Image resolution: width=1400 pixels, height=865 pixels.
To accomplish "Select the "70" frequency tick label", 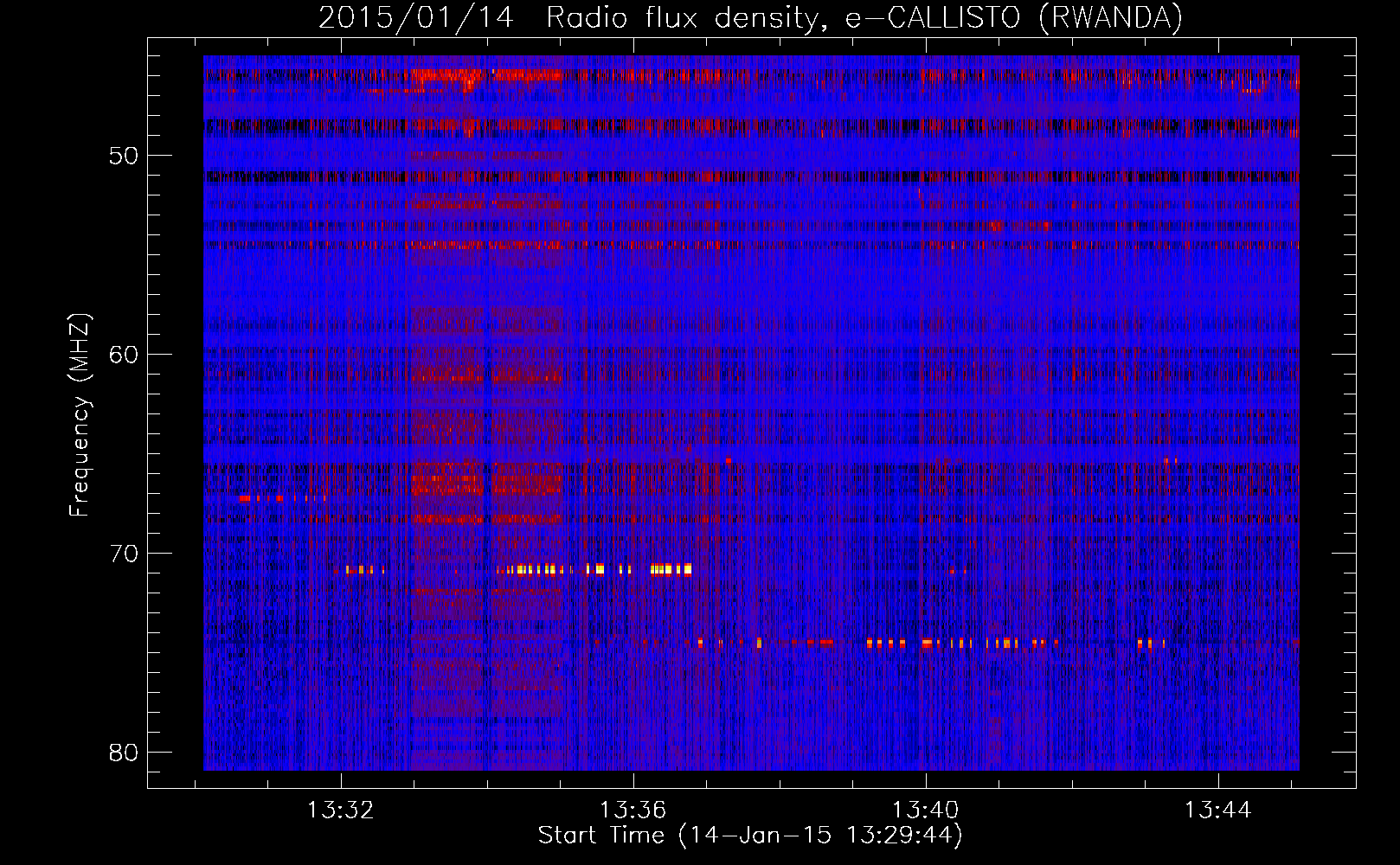I will click(124, 554).
